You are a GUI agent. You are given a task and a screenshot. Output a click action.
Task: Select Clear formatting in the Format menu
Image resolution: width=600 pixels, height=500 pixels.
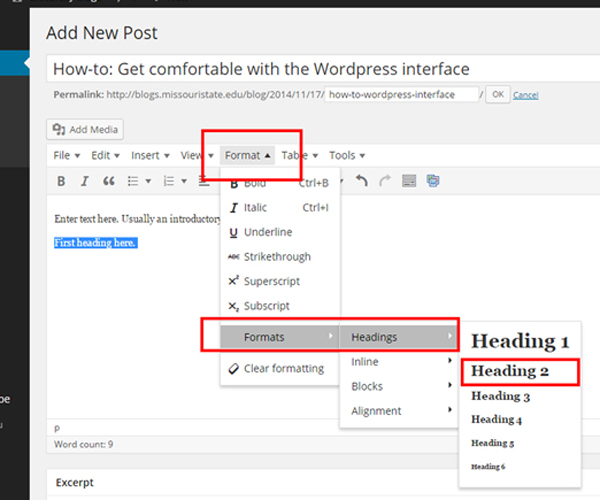click(x=284, y=368)
